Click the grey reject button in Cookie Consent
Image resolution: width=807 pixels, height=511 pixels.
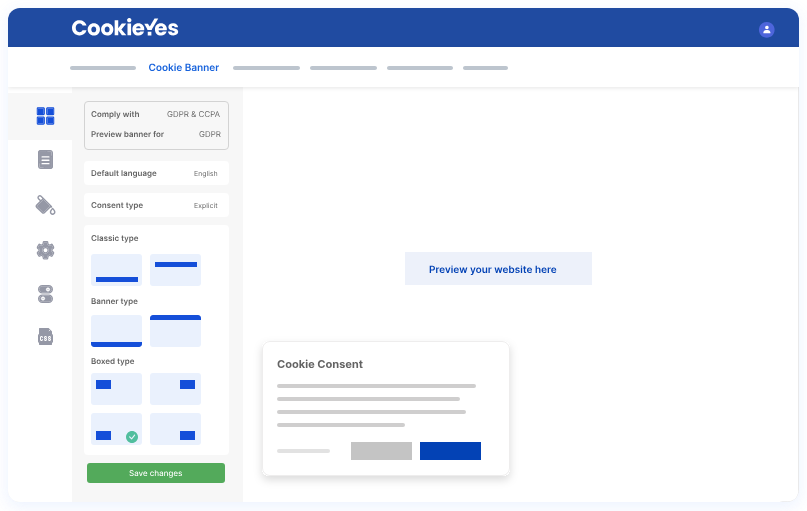pos(381,451)
